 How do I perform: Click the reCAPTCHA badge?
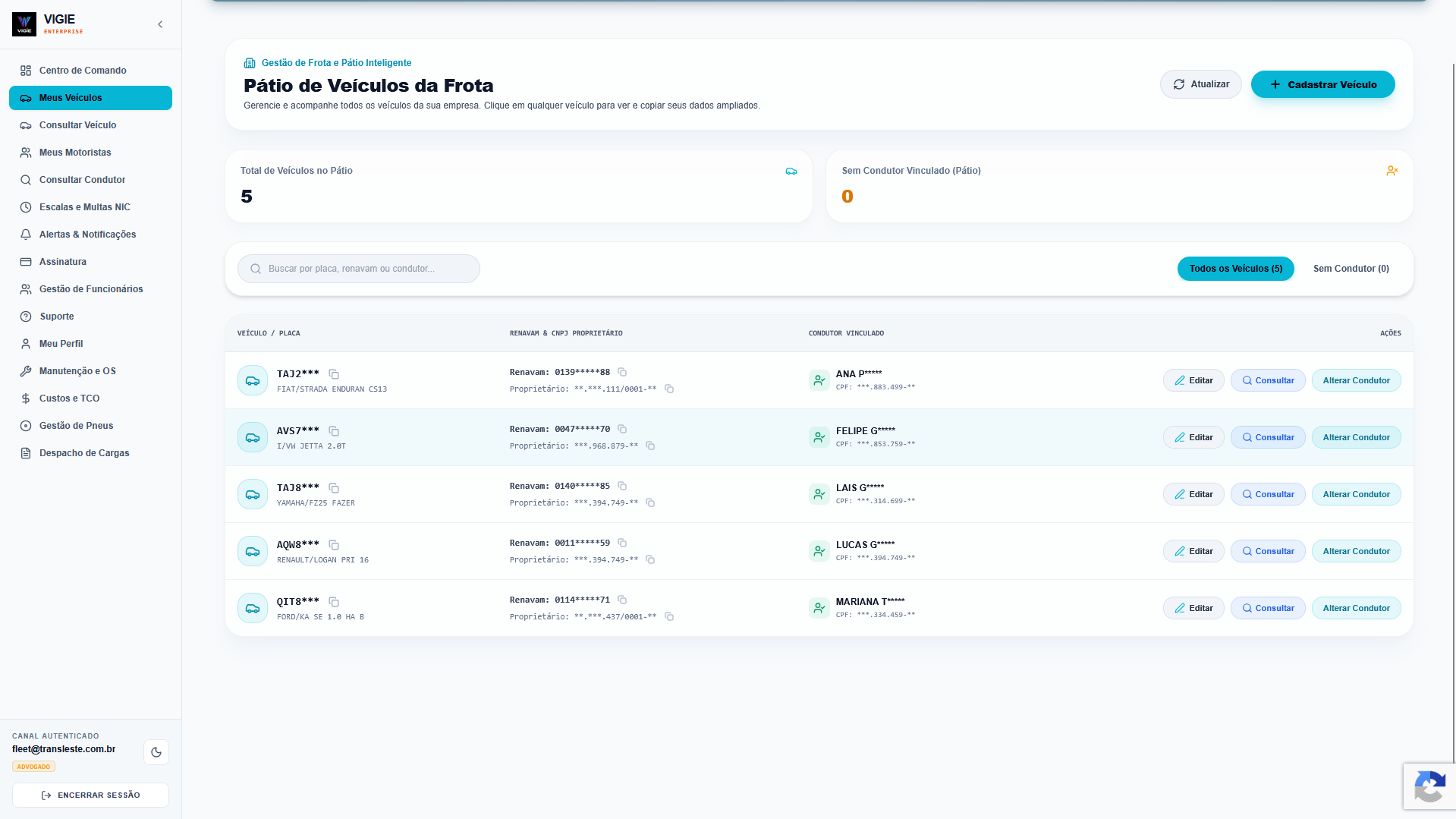point(1429,786)
